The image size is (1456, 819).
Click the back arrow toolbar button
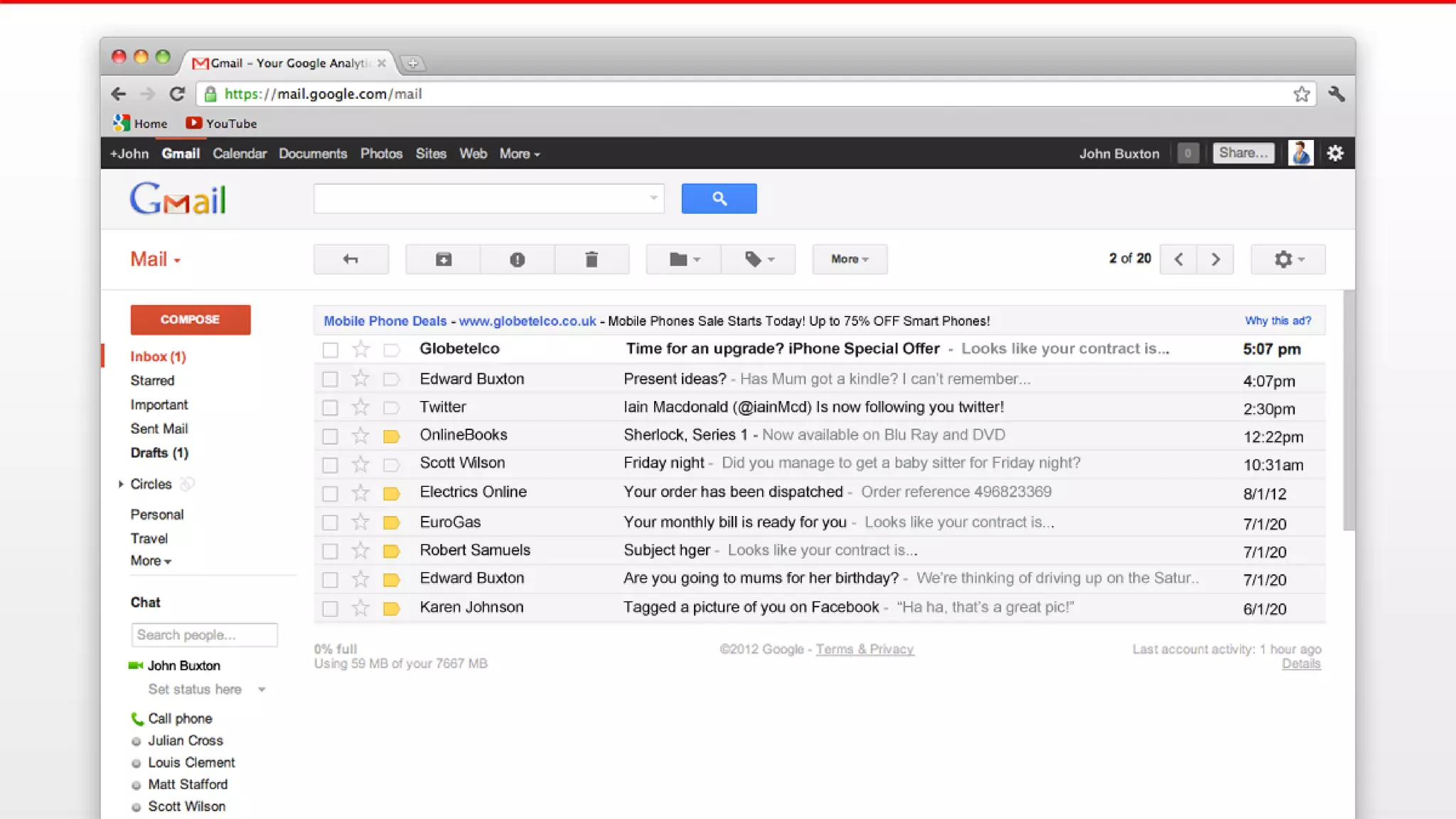pos(350,259)
